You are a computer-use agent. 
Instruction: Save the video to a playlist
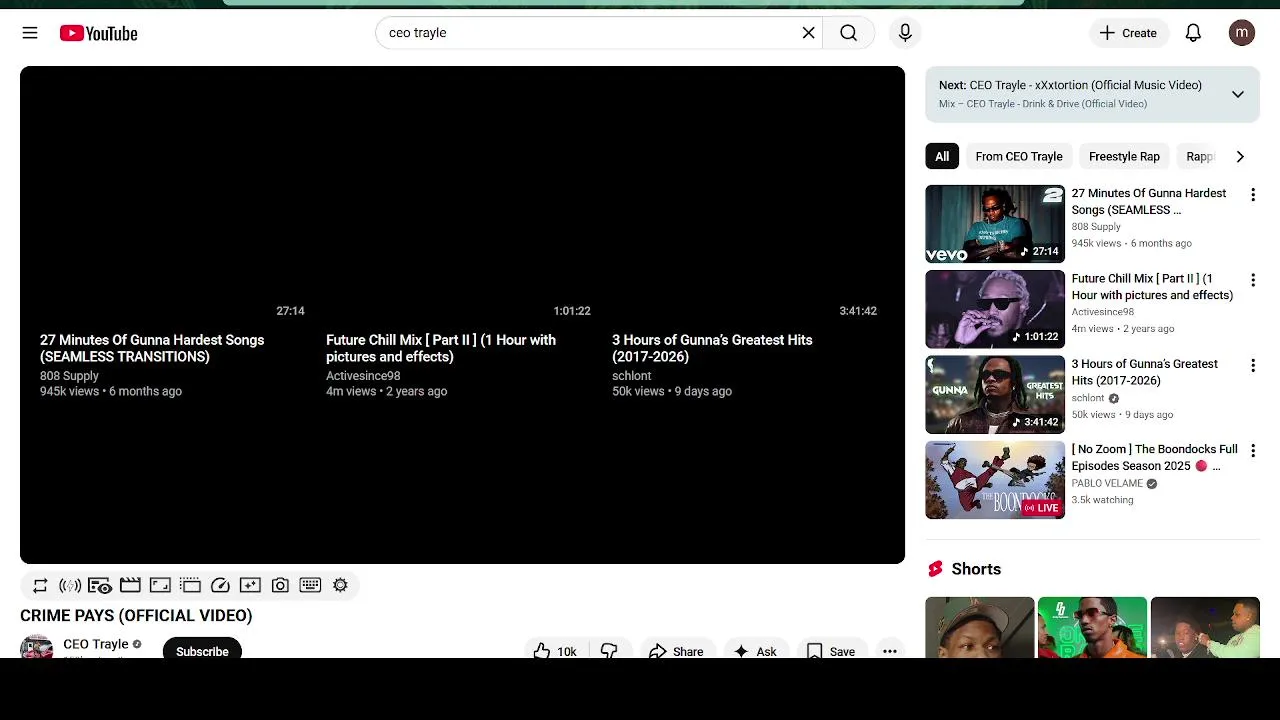(831, 650)
